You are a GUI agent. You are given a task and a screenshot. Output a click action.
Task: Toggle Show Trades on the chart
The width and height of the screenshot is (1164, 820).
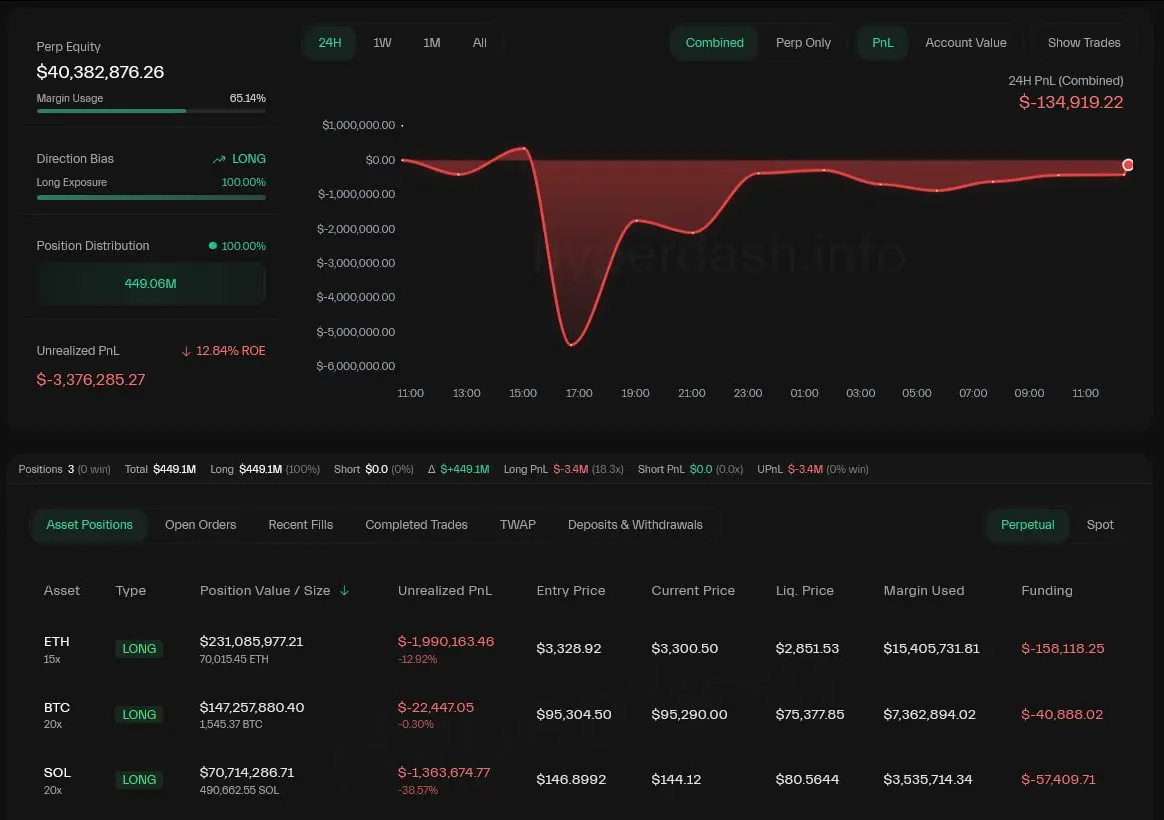pos(1084,43)
